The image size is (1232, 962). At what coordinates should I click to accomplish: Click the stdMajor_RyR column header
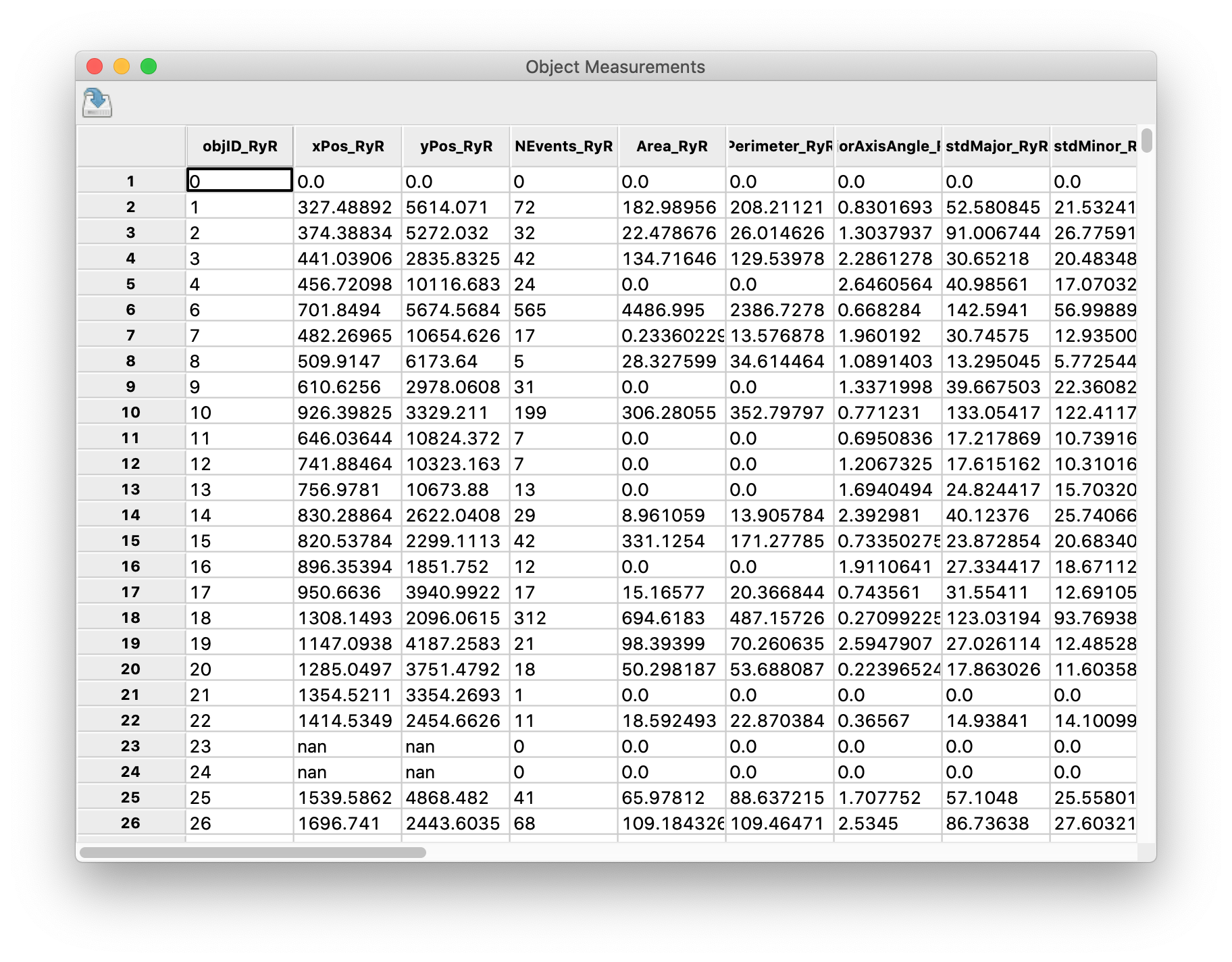click(996, 146)
